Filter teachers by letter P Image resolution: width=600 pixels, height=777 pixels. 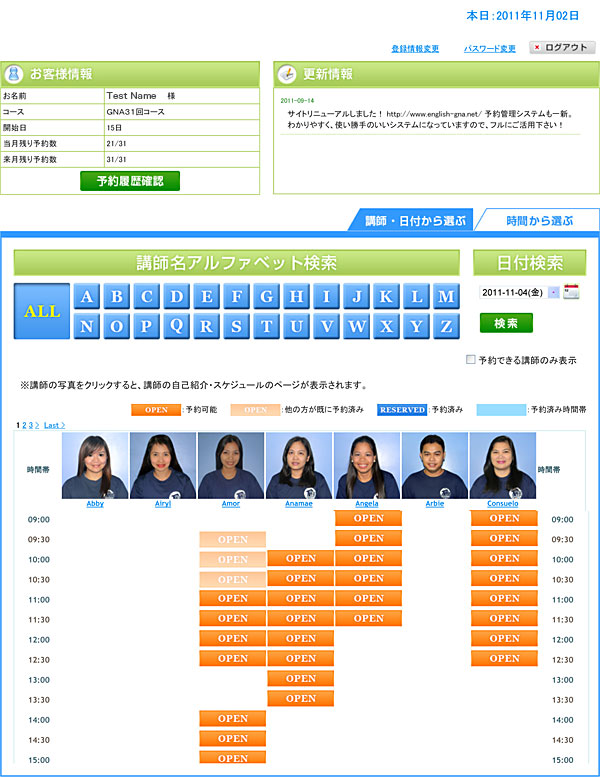(x=147, y=326)
